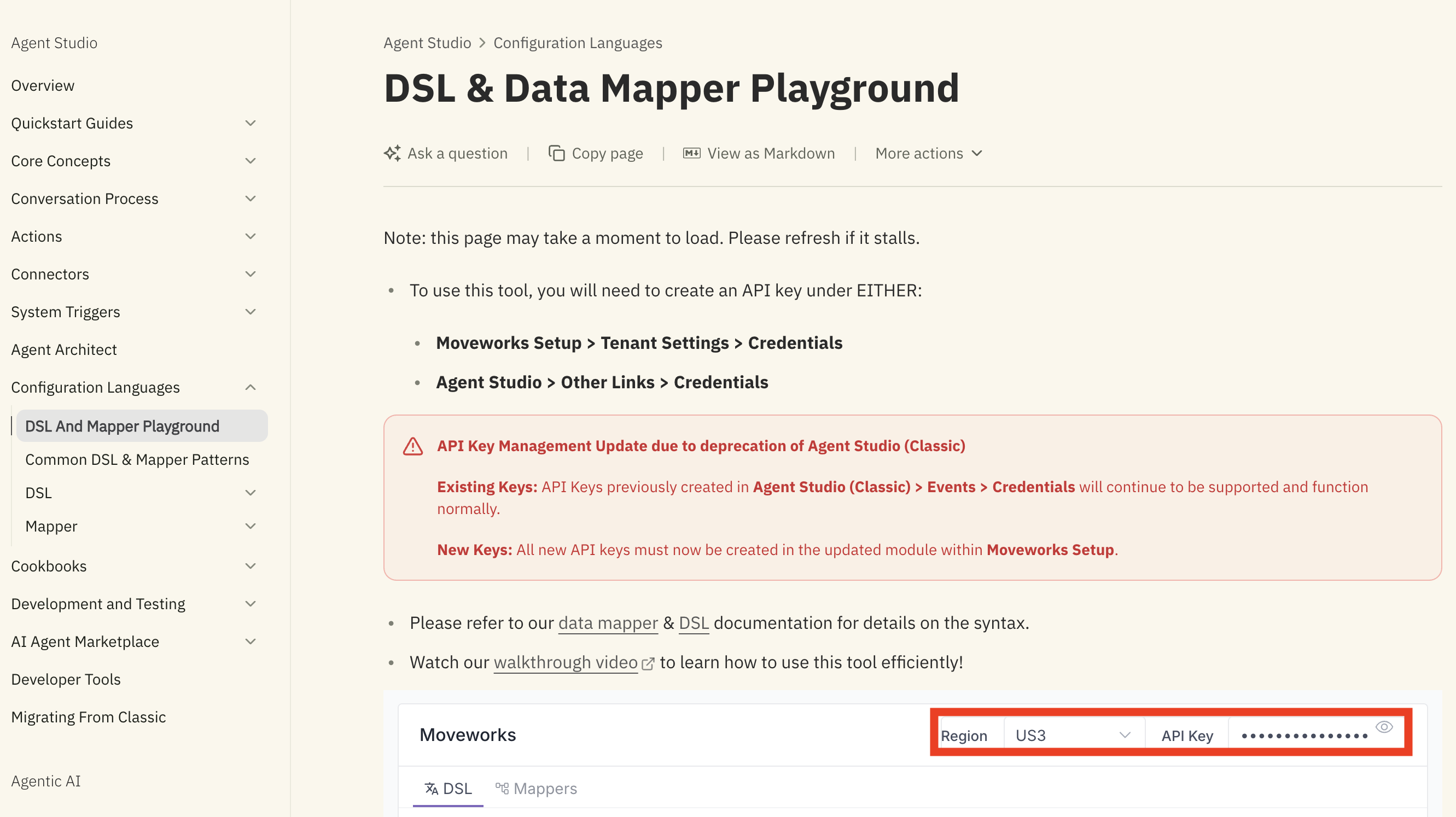1456x817 pixels.
Task: Click the Conversation Process label
Action: click(x=85, y=199)
